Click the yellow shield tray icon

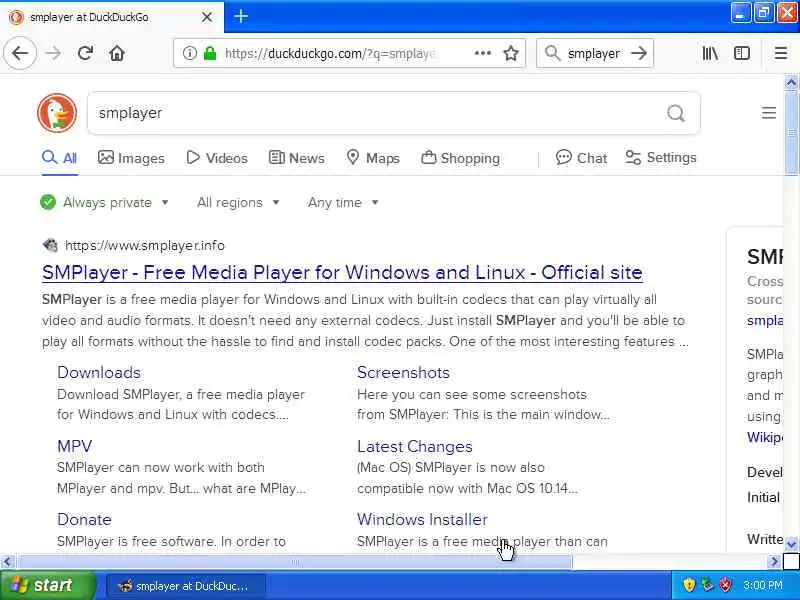[x=689, y=585]
